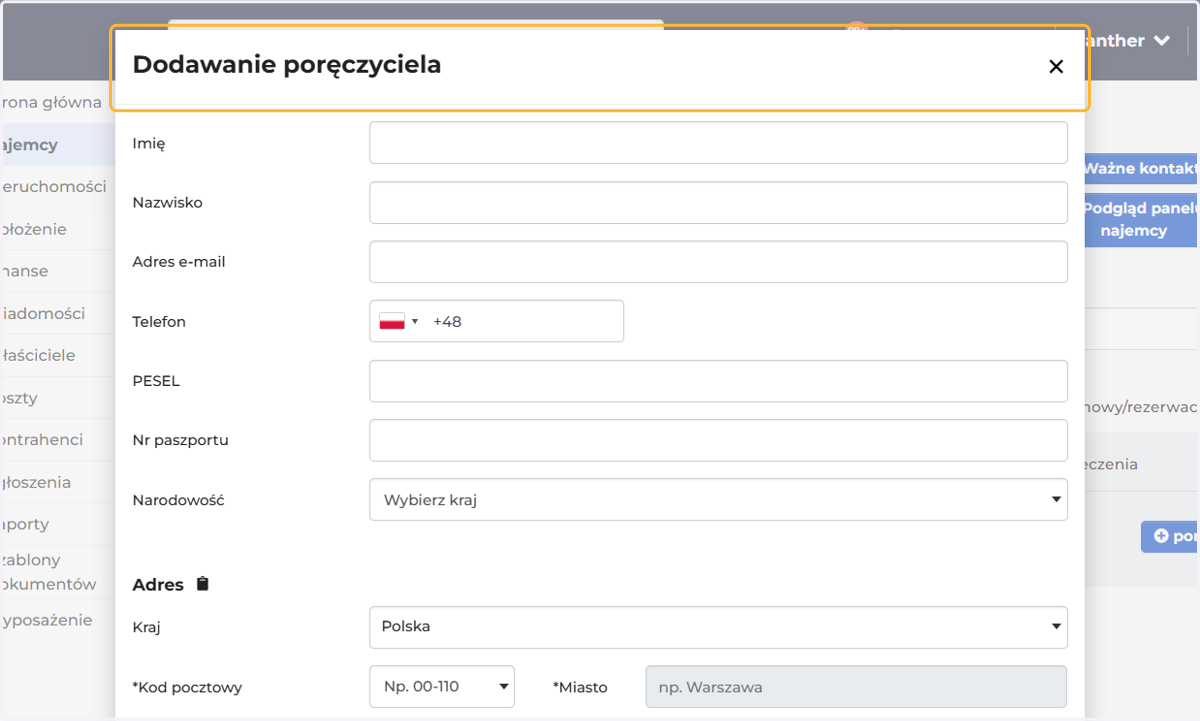Click the Imię input field
The image size is (1200, 721).
point(718,143)
